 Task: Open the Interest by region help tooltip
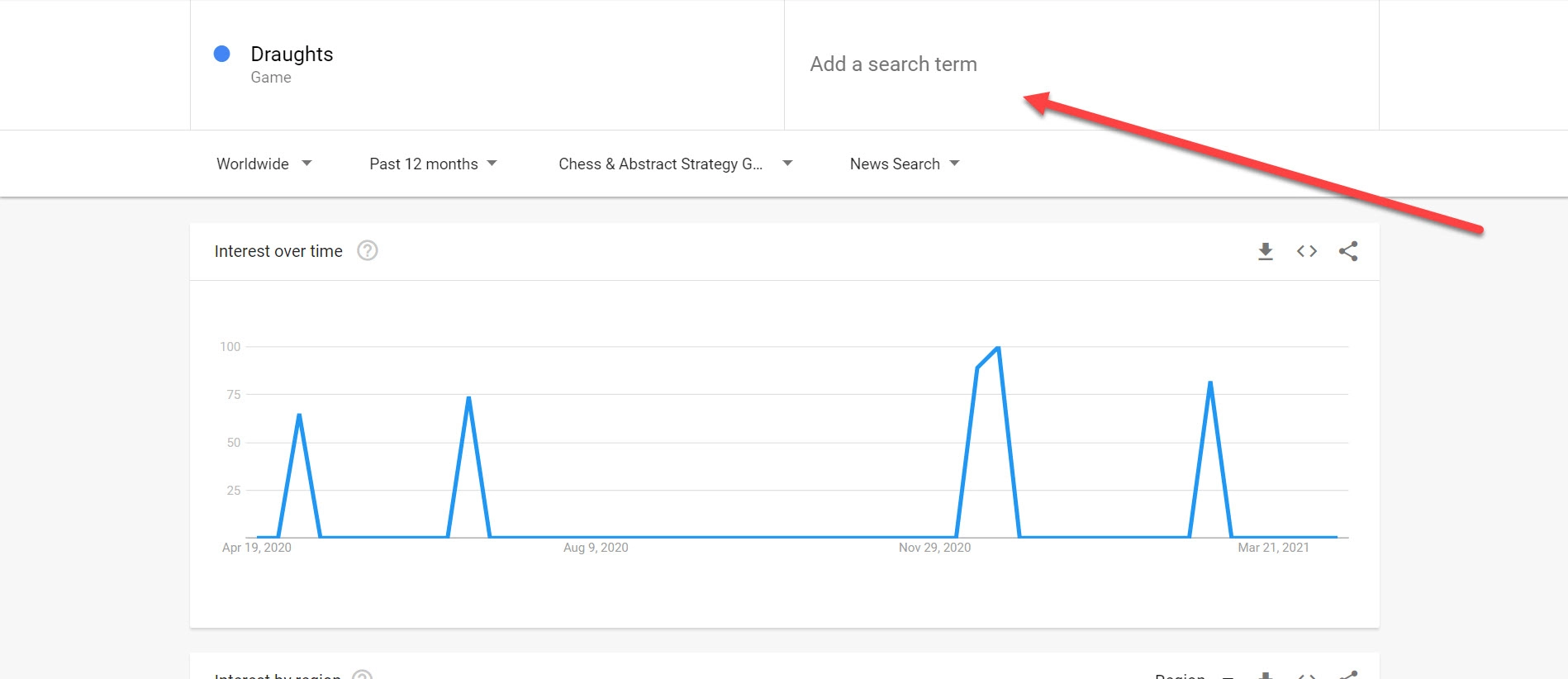click(361, 676)
